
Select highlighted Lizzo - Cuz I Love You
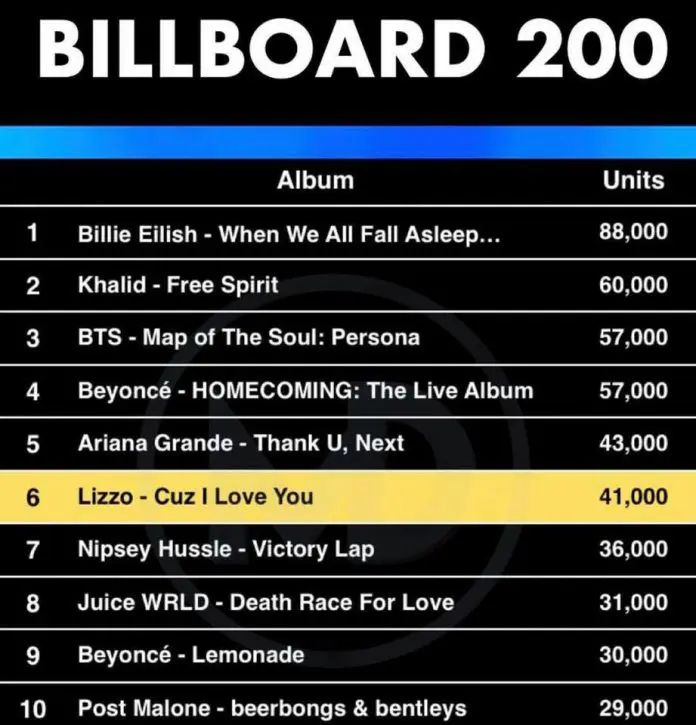[x=195, y=496]
